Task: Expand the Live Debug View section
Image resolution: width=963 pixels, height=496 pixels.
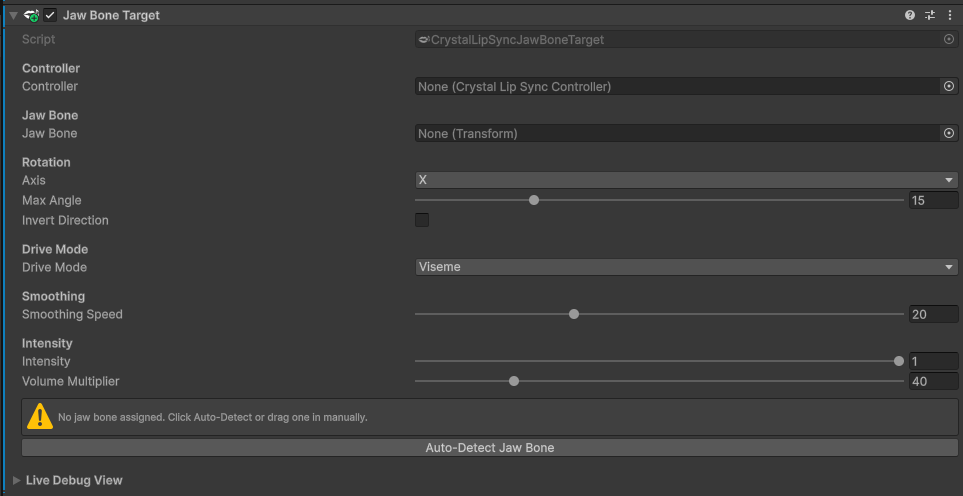Action: 16,480
